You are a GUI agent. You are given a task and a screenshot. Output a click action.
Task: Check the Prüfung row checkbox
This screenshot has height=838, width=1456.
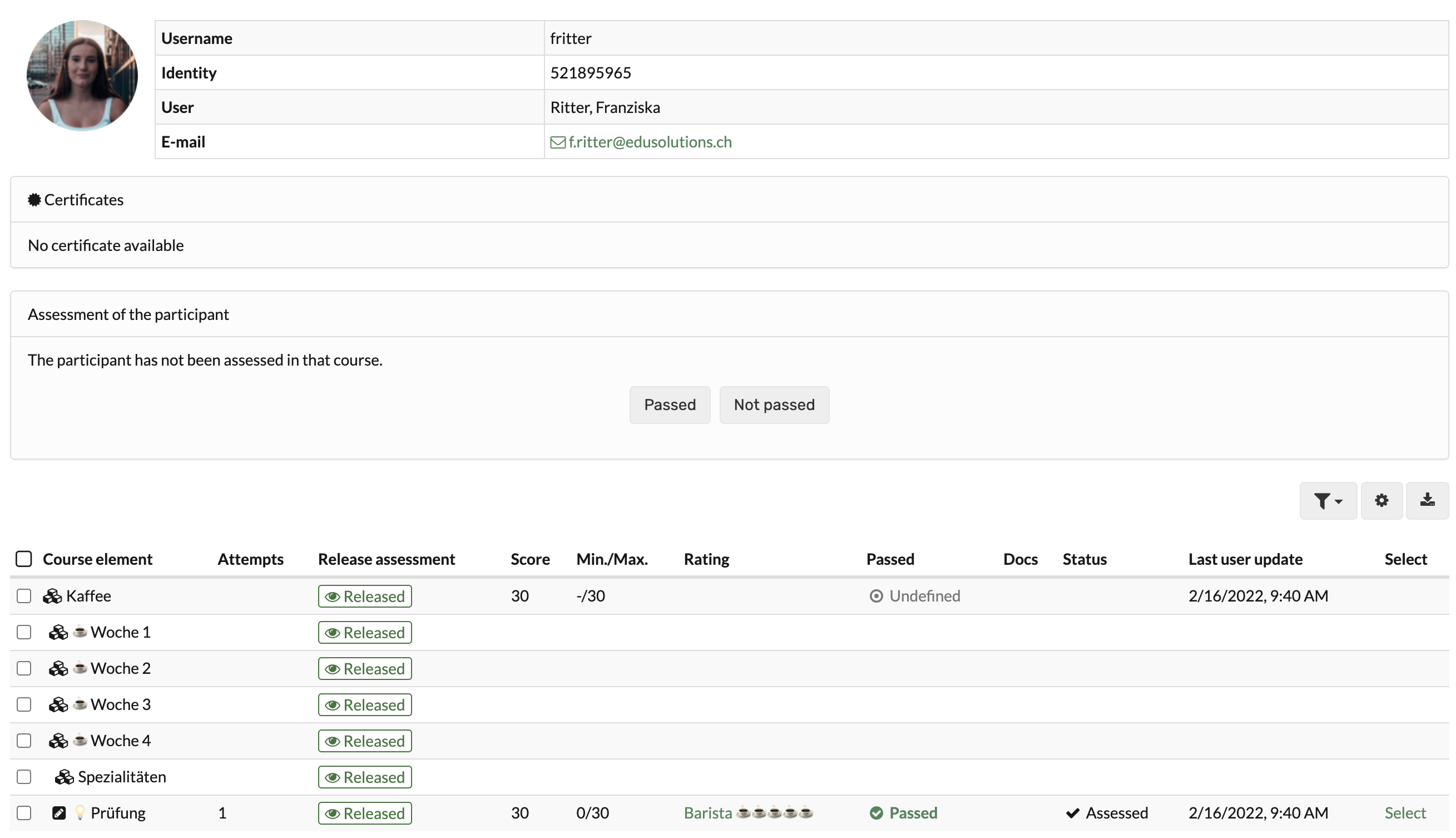(x=23, y=814)
